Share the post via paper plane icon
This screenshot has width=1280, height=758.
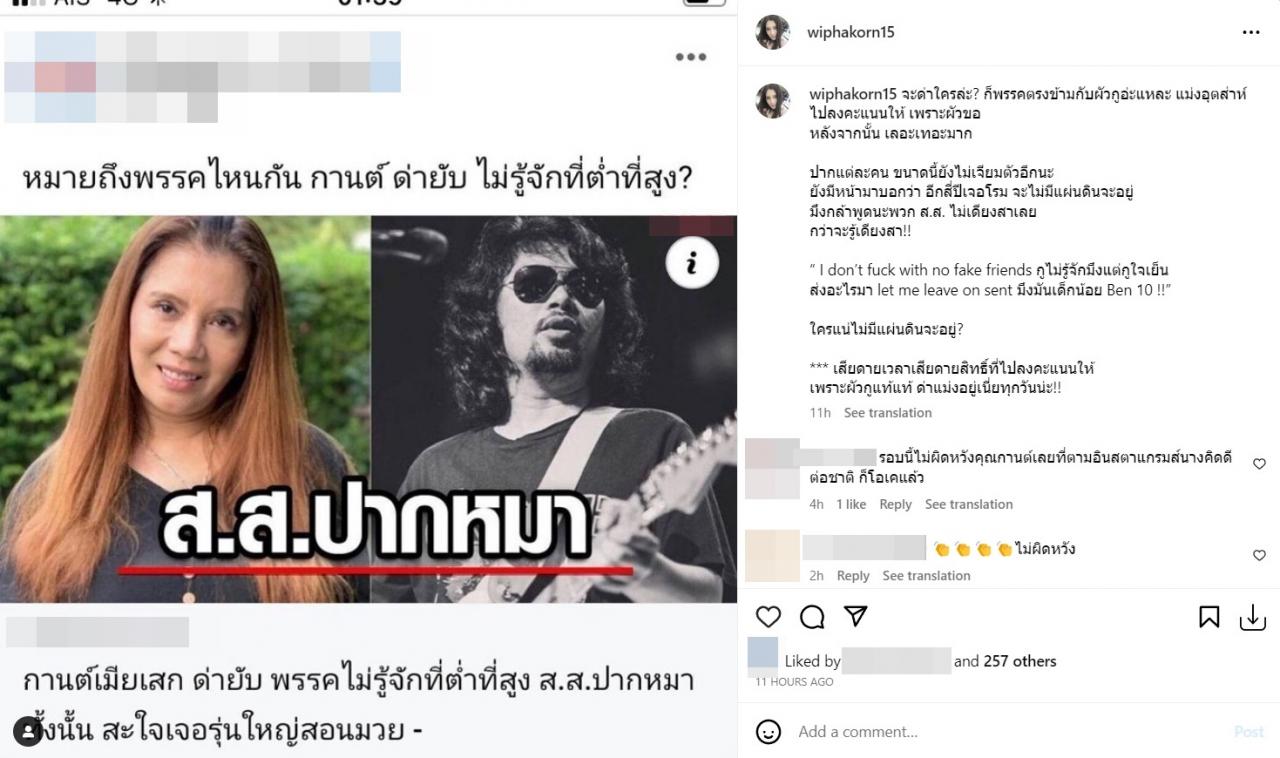click(x=855, y=615)
